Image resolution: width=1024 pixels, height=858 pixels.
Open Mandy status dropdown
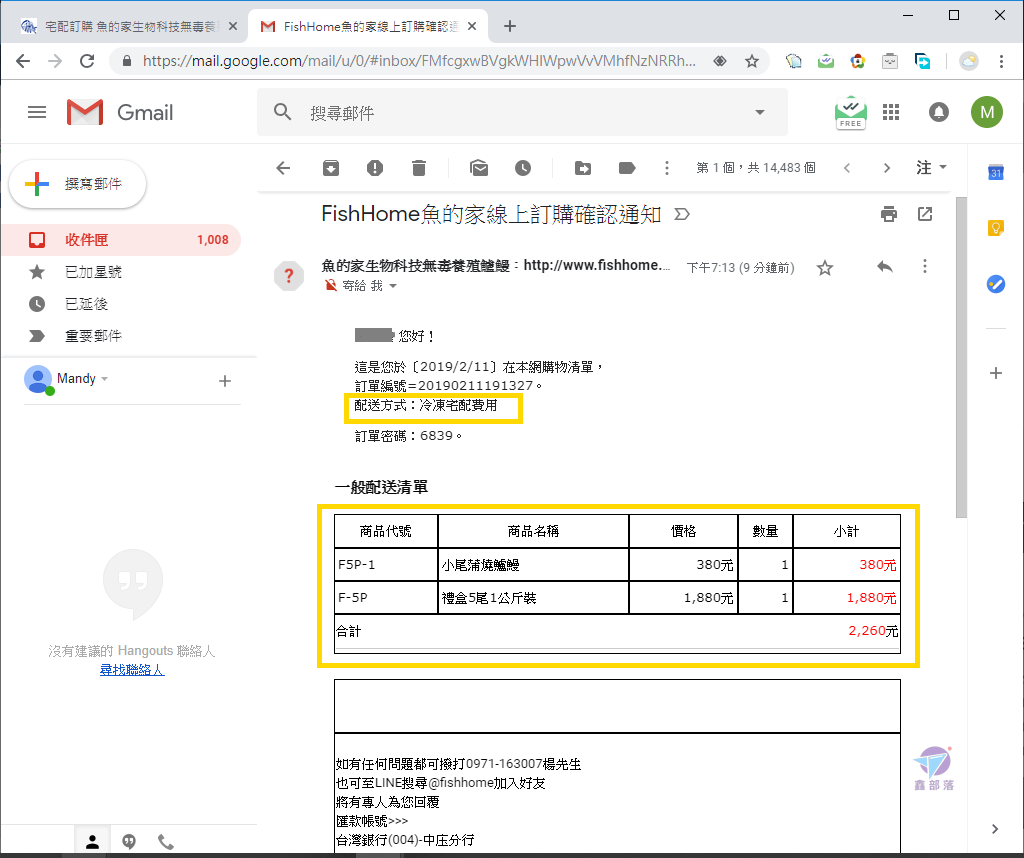point(104,379)
